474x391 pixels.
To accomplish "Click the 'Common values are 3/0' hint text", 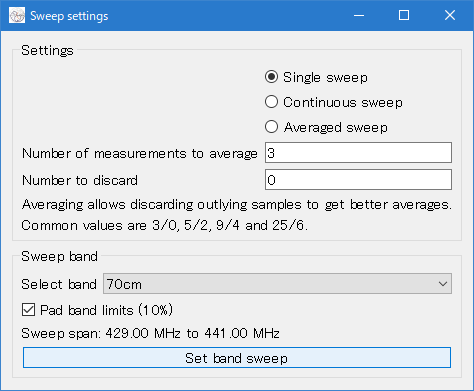I will tap(164, 226).
